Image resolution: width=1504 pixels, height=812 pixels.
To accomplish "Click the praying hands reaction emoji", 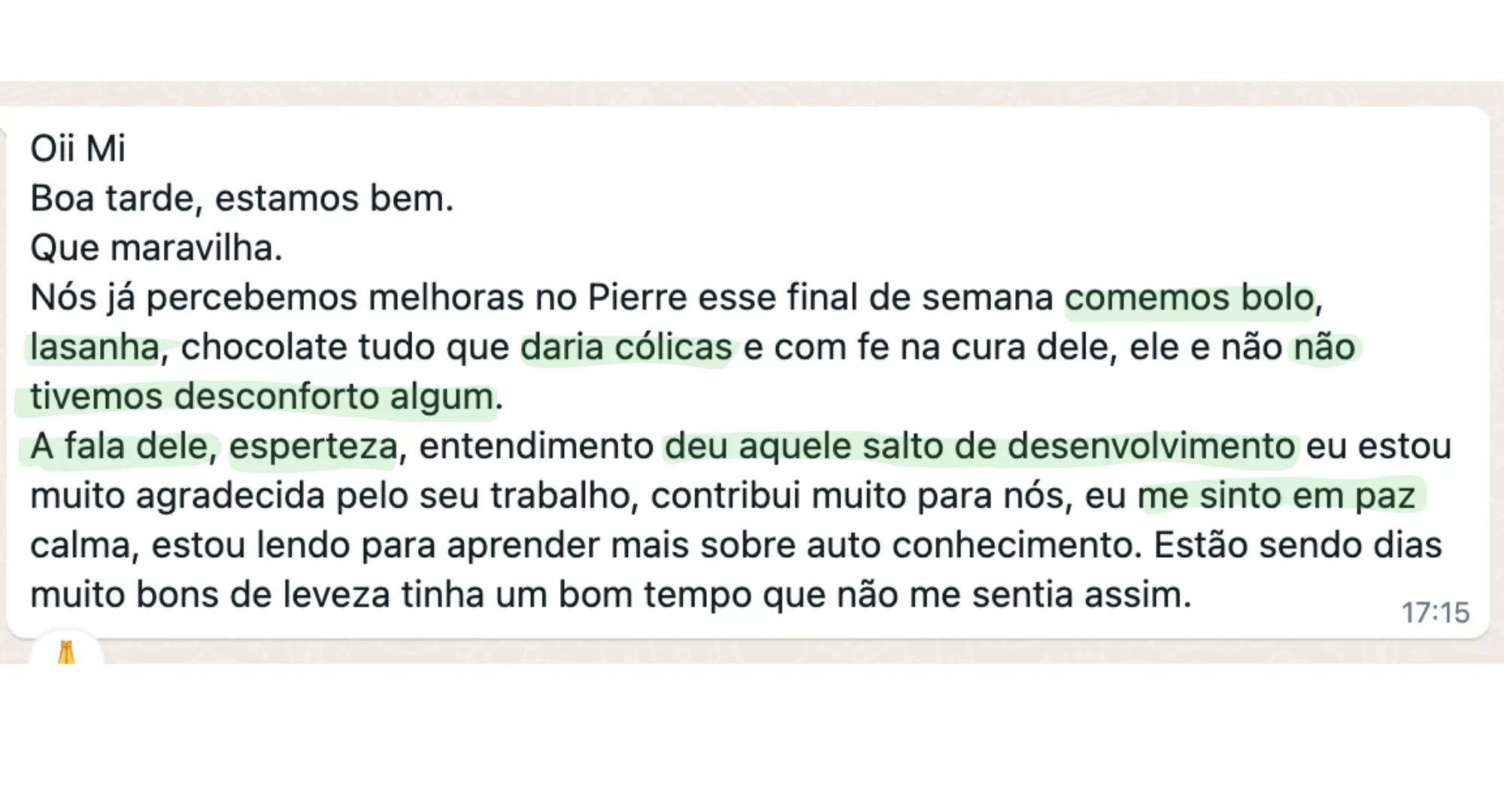I will point(66,652).
